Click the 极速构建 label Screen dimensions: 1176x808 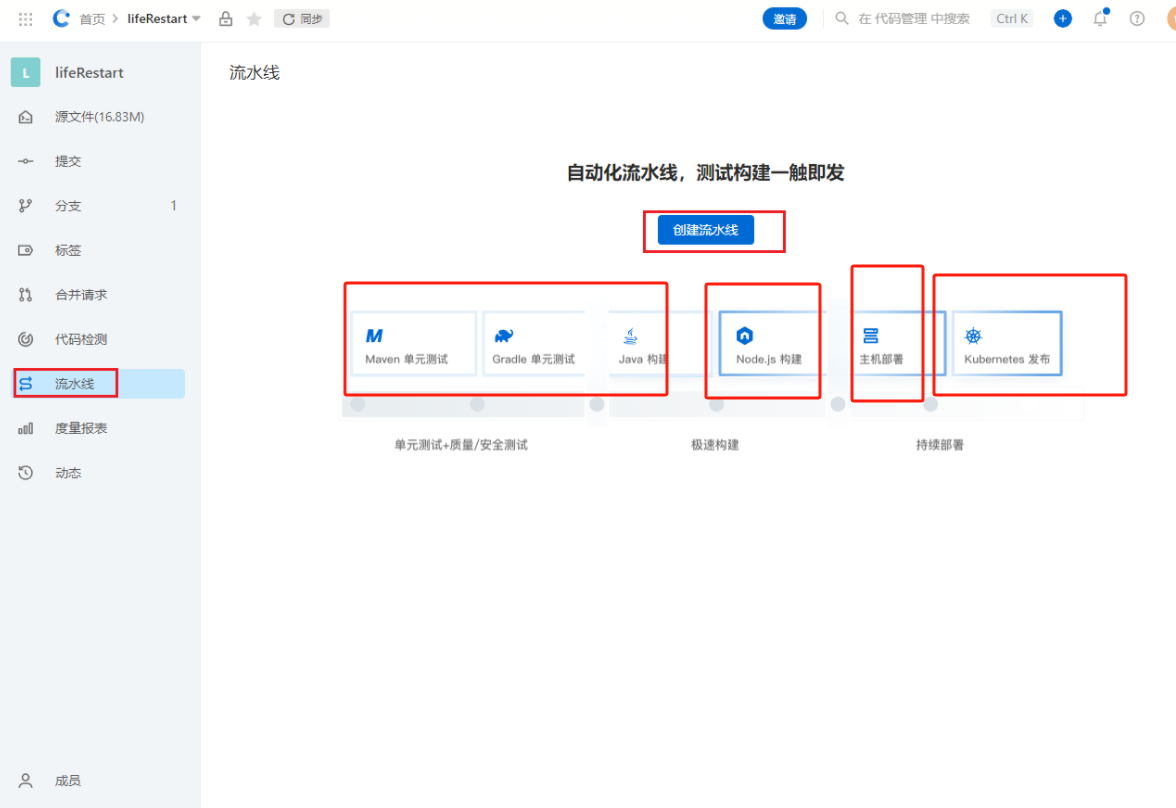click(x=715, y=445)
